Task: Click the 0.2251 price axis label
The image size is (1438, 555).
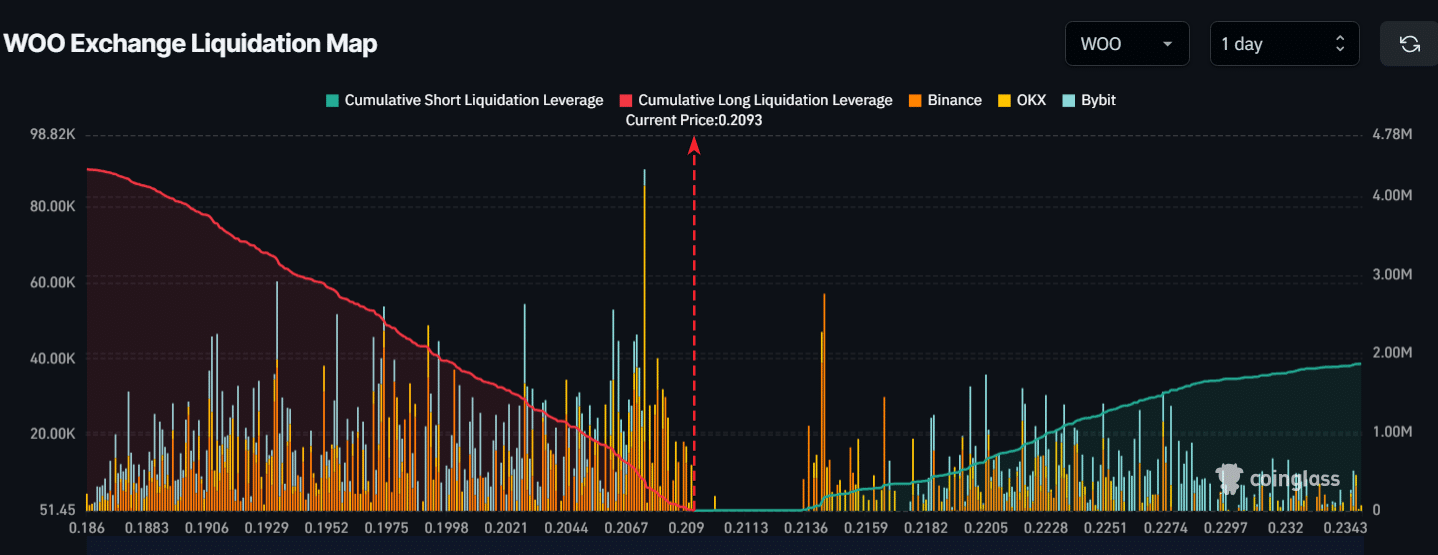Action: point(1105,527)
